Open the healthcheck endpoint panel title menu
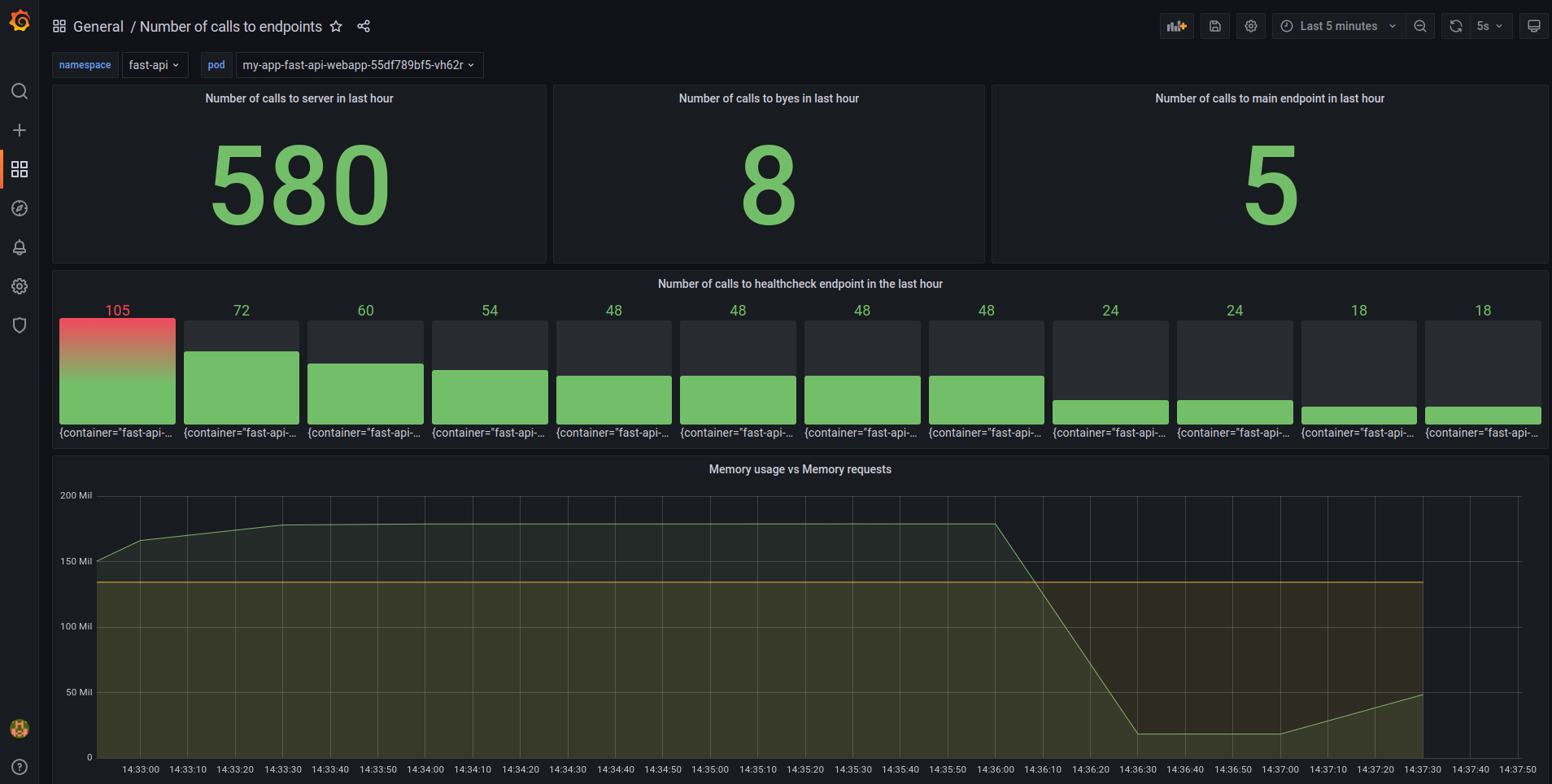Screen dimensions: 1552x784 click(800, 284)
